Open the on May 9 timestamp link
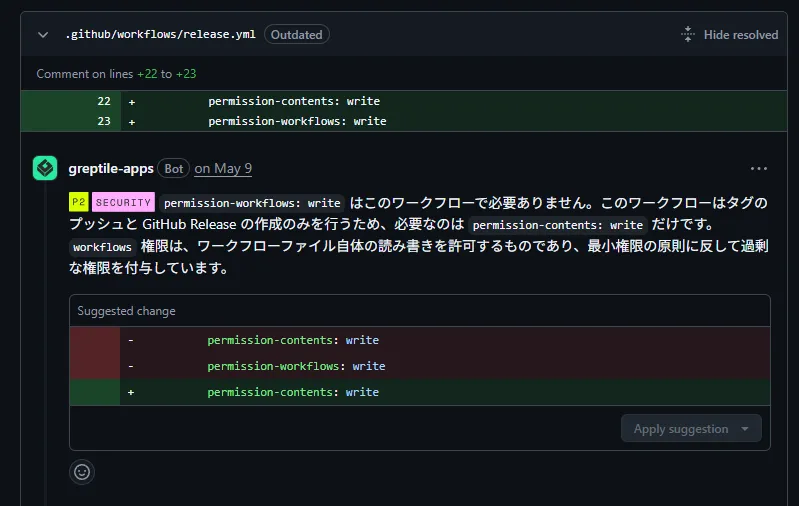The height and width of the screenshot is (506, 799). (223, 169)
